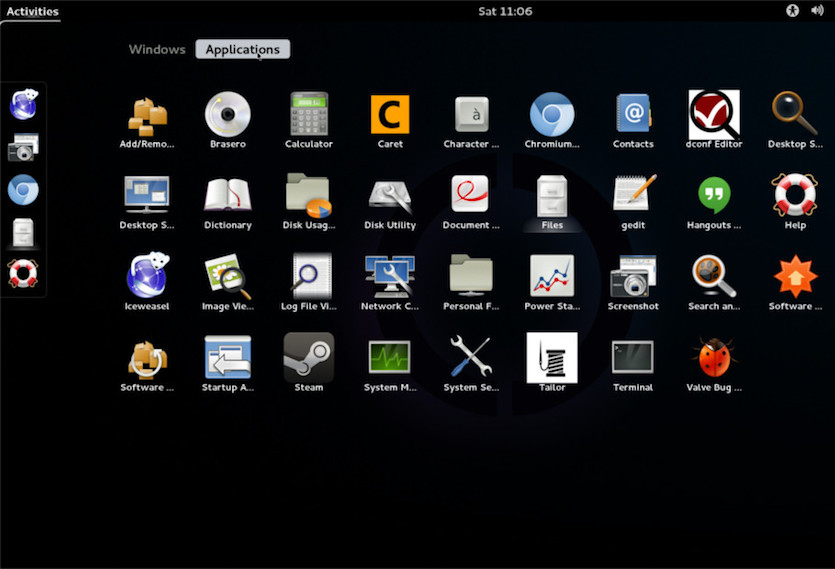The width and height of the screenshot is (835, 569).
Task: Launch dconf Editor
Action: pyautogui.click(x=714, y=120)
